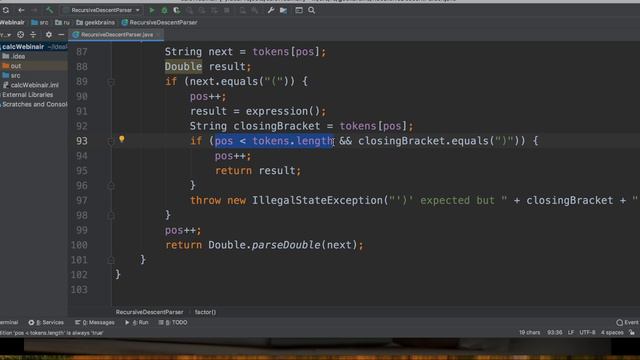This screenshot has width=640, height=360.
Task: Hide the Project panel with minus icon
Action: (61, 35)
